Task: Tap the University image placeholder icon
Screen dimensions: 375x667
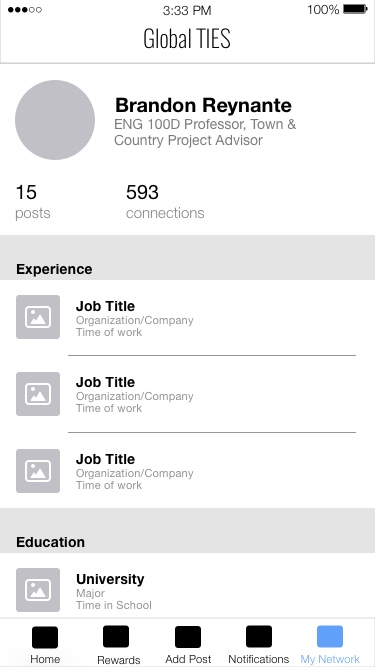Action: pyautogui.click(x=38, y=590)
